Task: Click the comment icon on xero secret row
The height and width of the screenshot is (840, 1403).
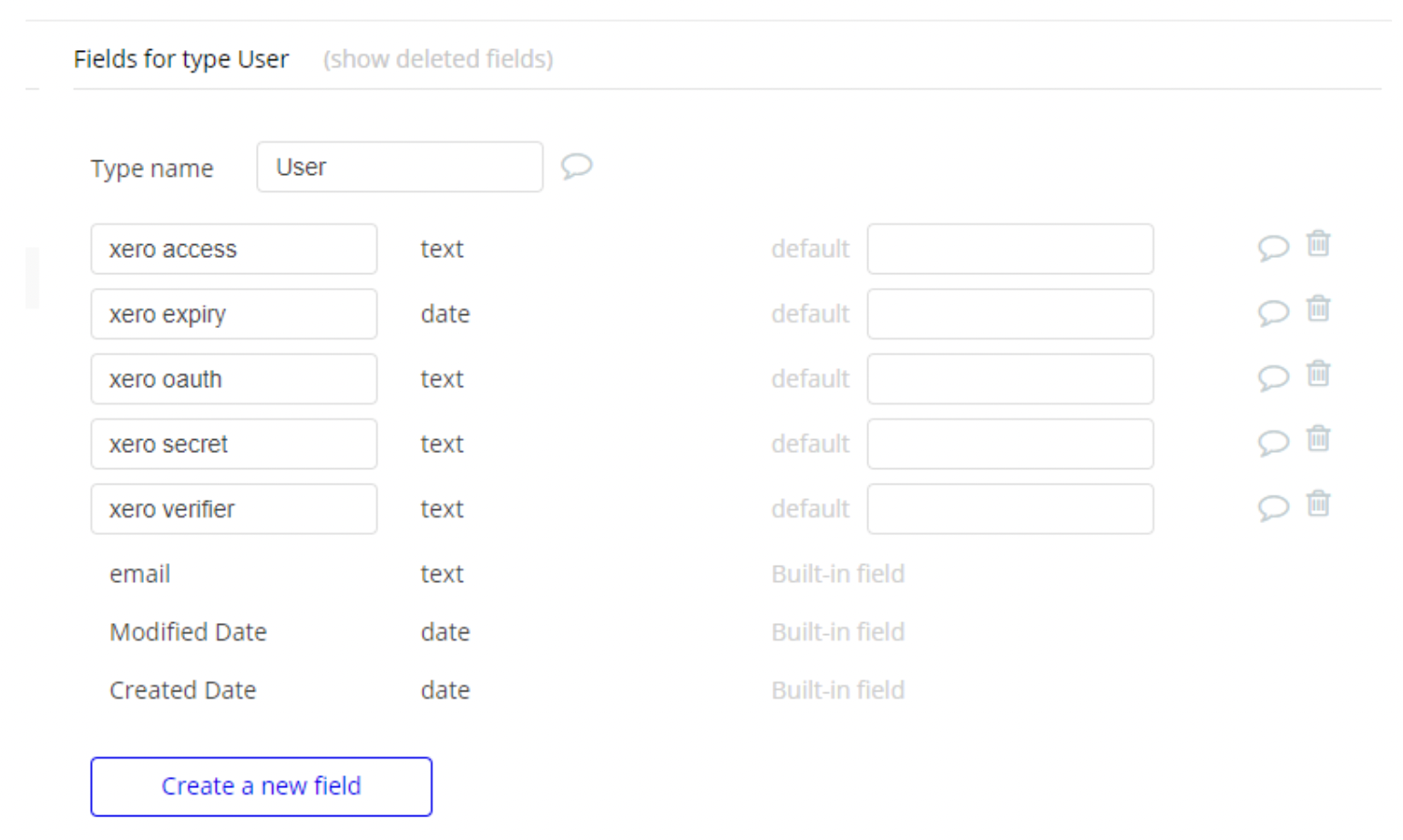Action: coord(1273,444)
